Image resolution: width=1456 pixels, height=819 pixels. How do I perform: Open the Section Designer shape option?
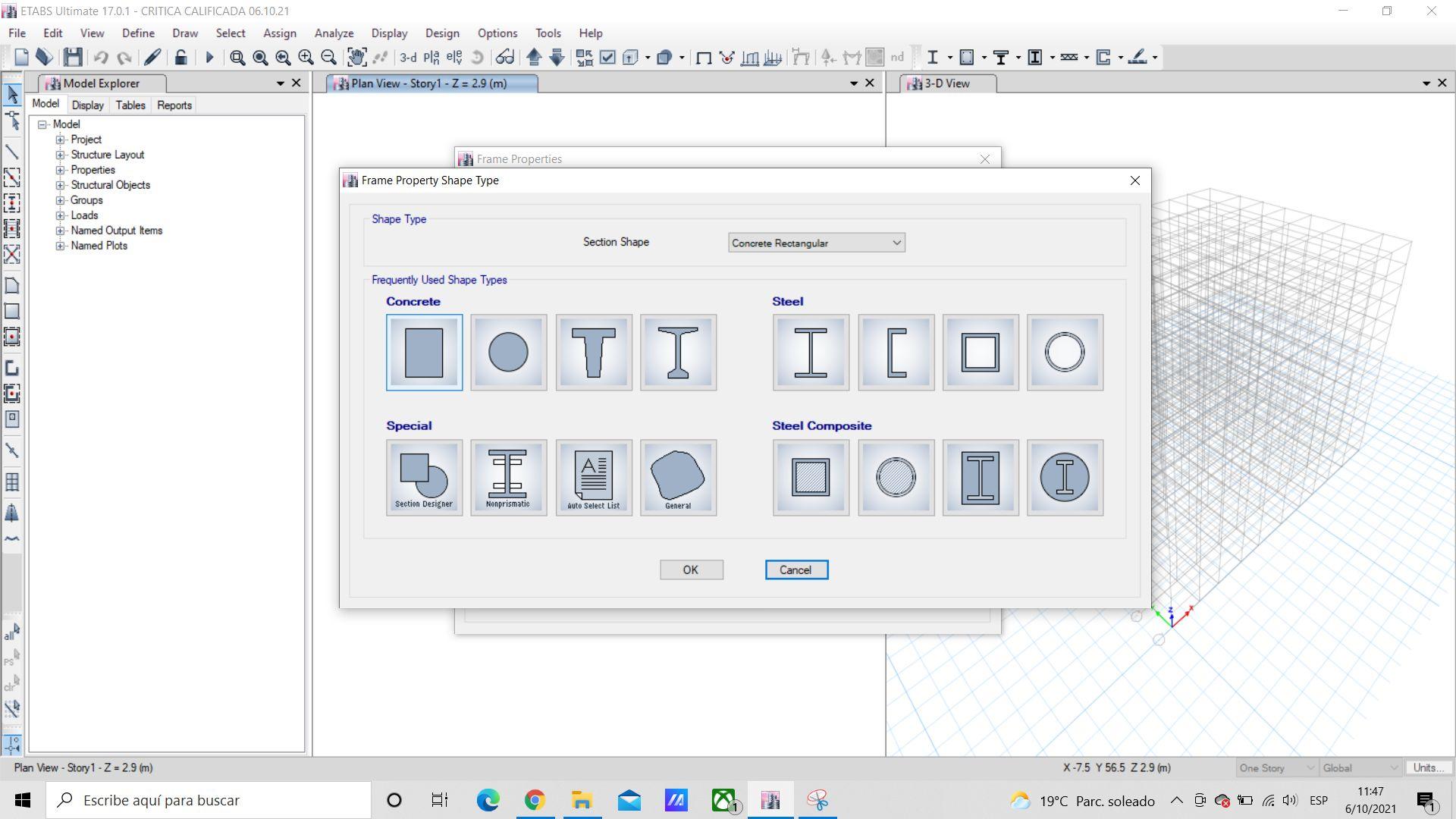coord(424,478)
